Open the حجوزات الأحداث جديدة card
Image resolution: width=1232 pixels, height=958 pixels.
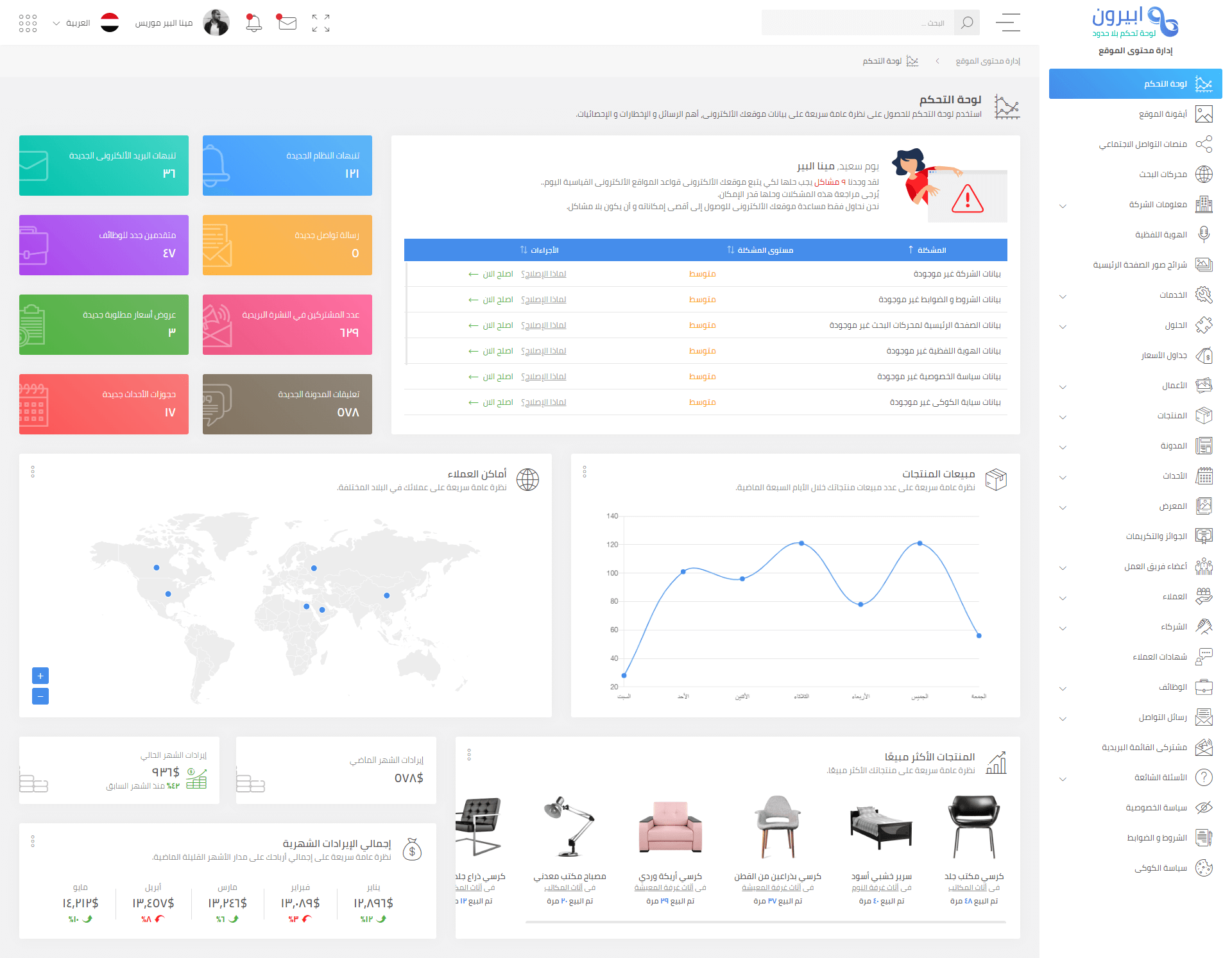pyautogui.click(x=104, y=404)
